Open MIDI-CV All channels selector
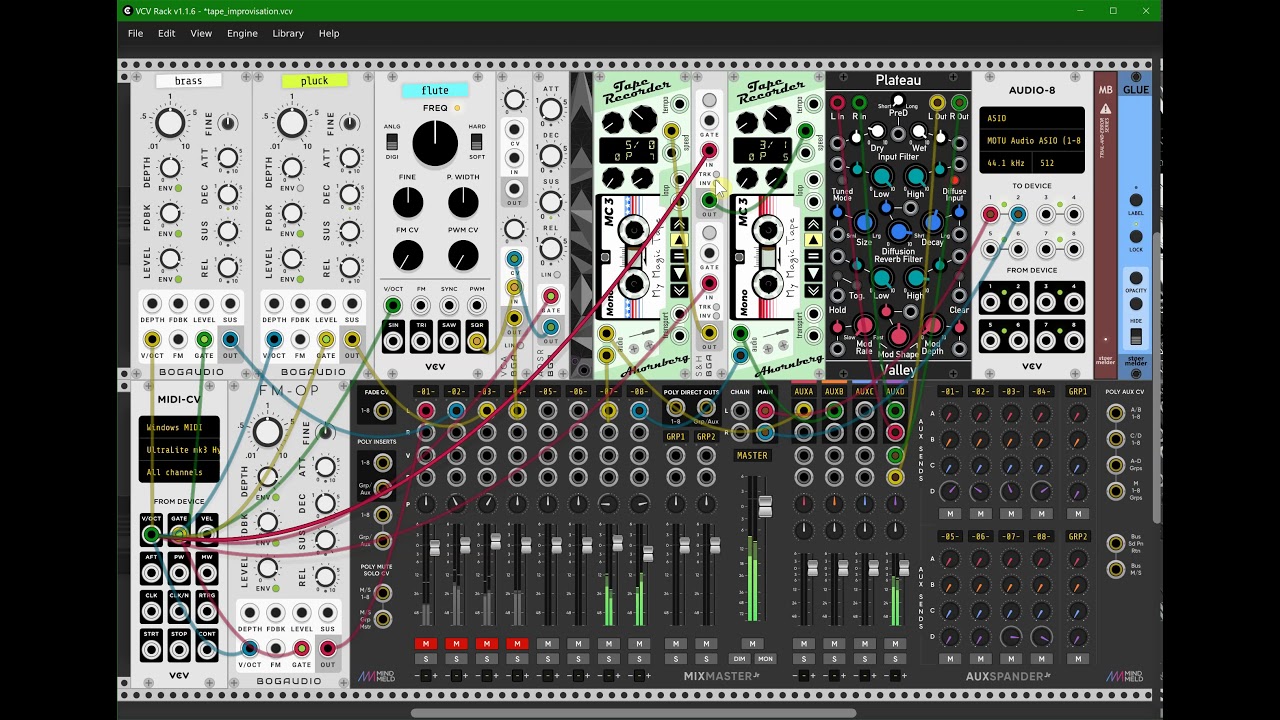The height and width of the screenshot is (720, 1280). [x=179, y=472]
